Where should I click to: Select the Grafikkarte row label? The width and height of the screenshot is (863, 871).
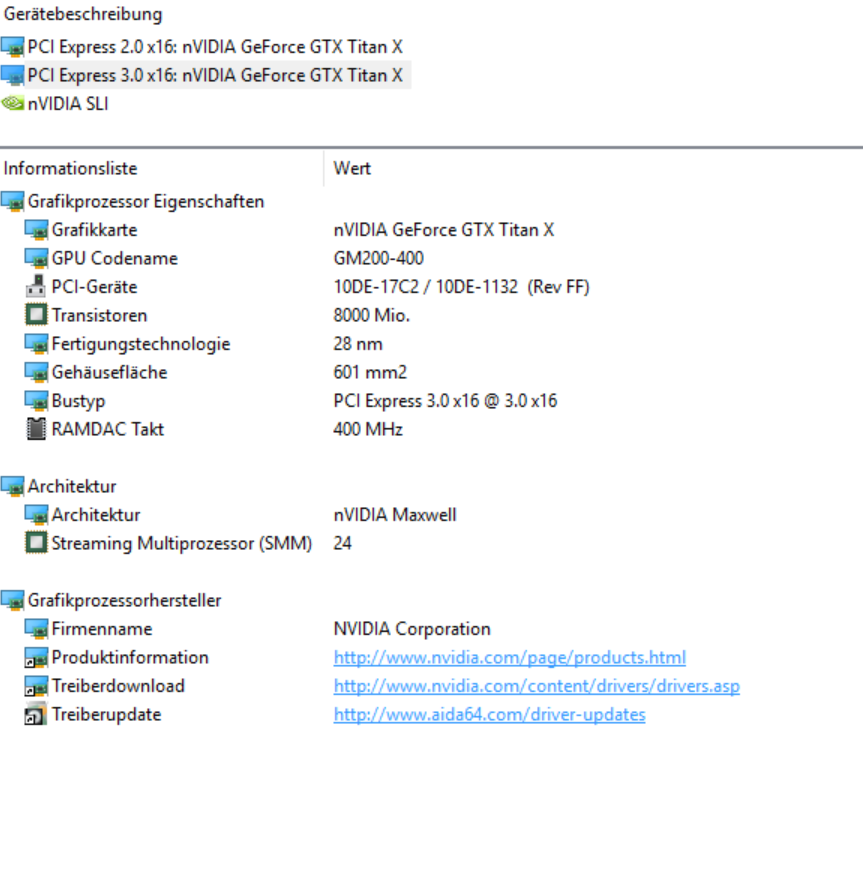click(x=94, y=230)
